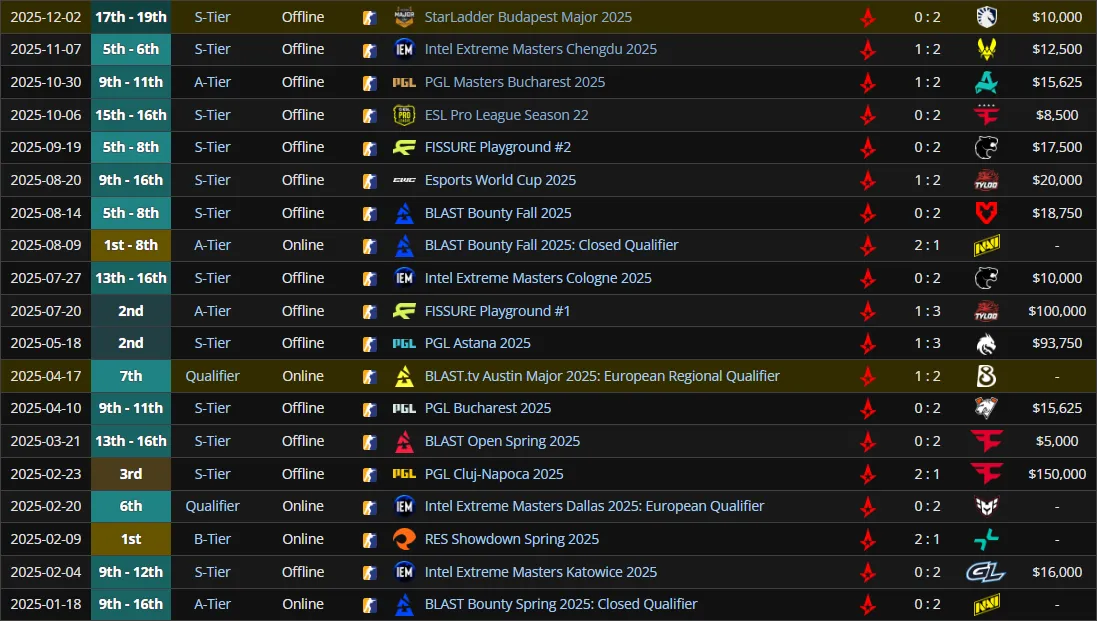This screenshot has height=621, width=1097.
Task: Select the placement cell '17th - 19th'
Action: click(131, 17)
